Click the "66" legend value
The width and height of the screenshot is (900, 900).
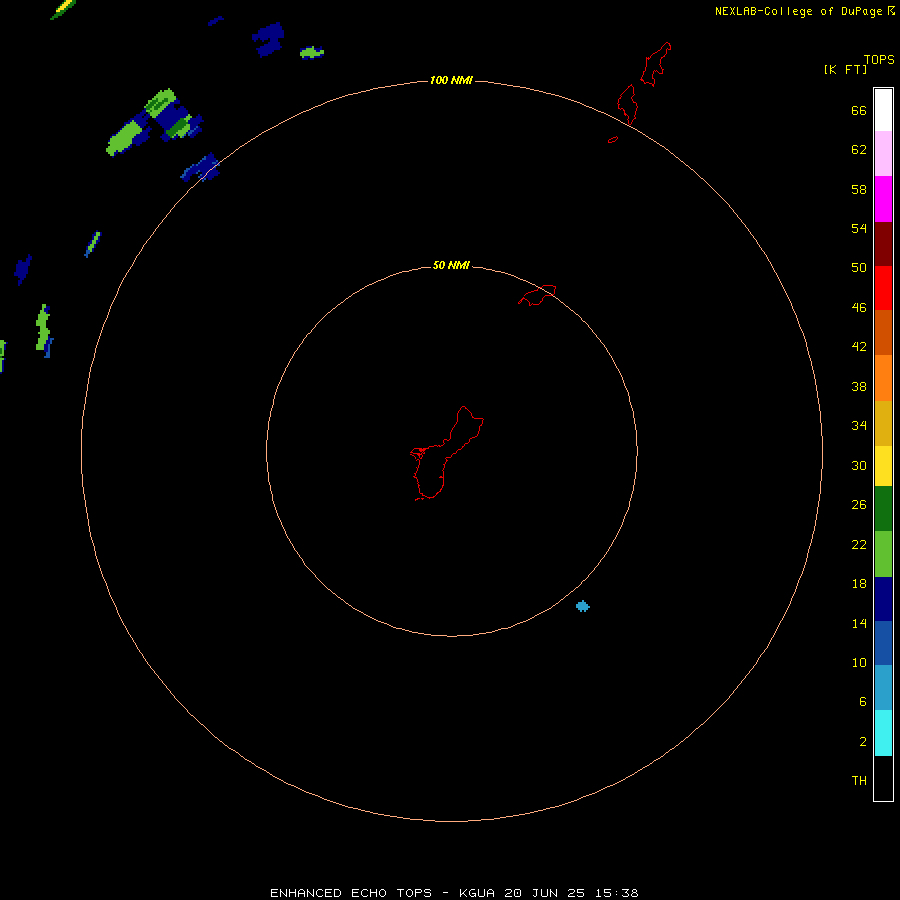click(x=859, y=110)
